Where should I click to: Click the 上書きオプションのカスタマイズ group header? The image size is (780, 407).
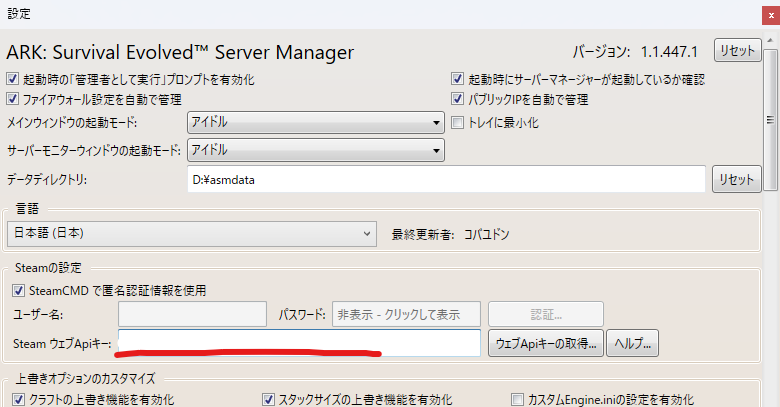point(85,379)
